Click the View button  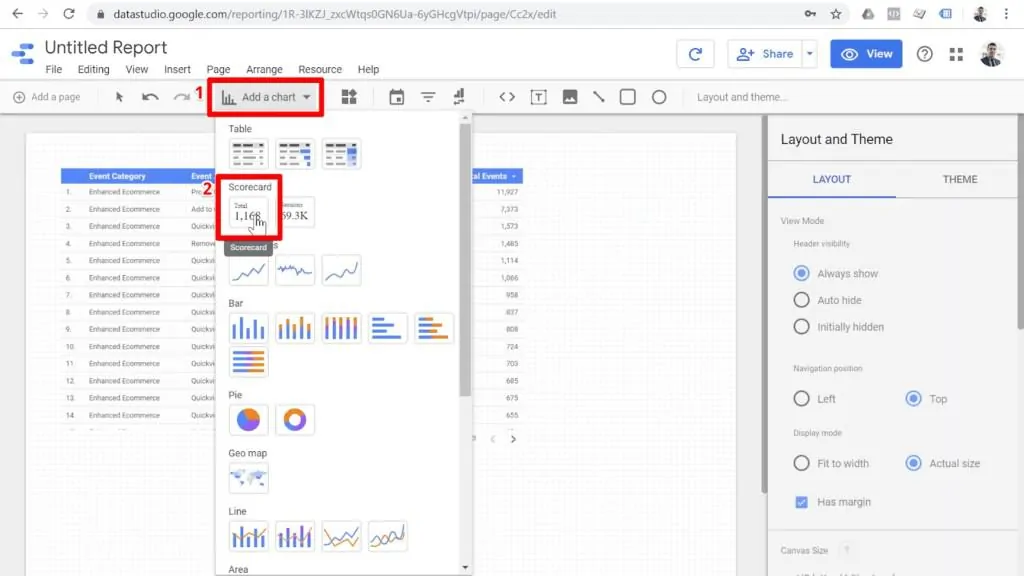(x=866, y=53)
